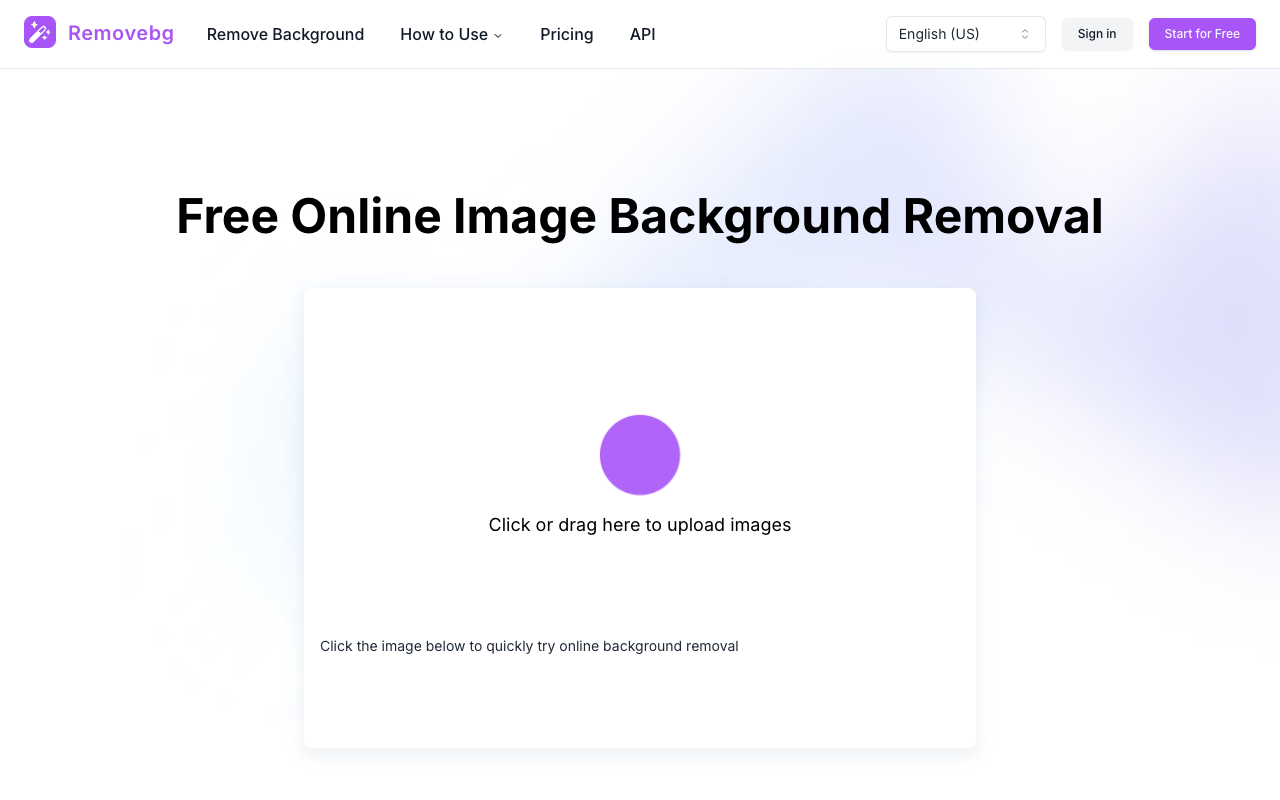Open the API menu item

coord(643,34)
